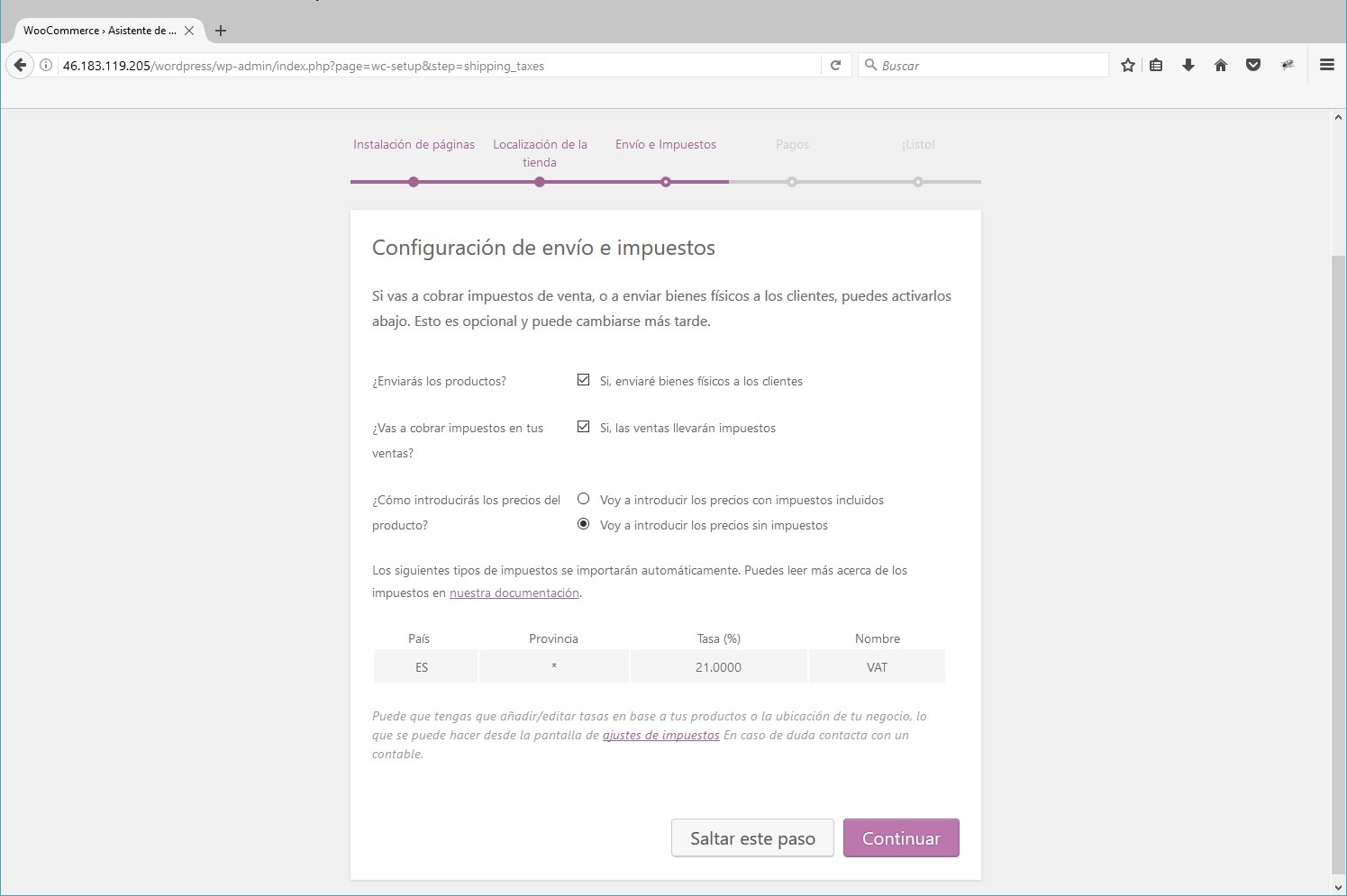This screenshot has width=1347, height=896.
Task: Uncheck 'Sí, las ventas llevarán impuestos'
Action: coord(584,427)
